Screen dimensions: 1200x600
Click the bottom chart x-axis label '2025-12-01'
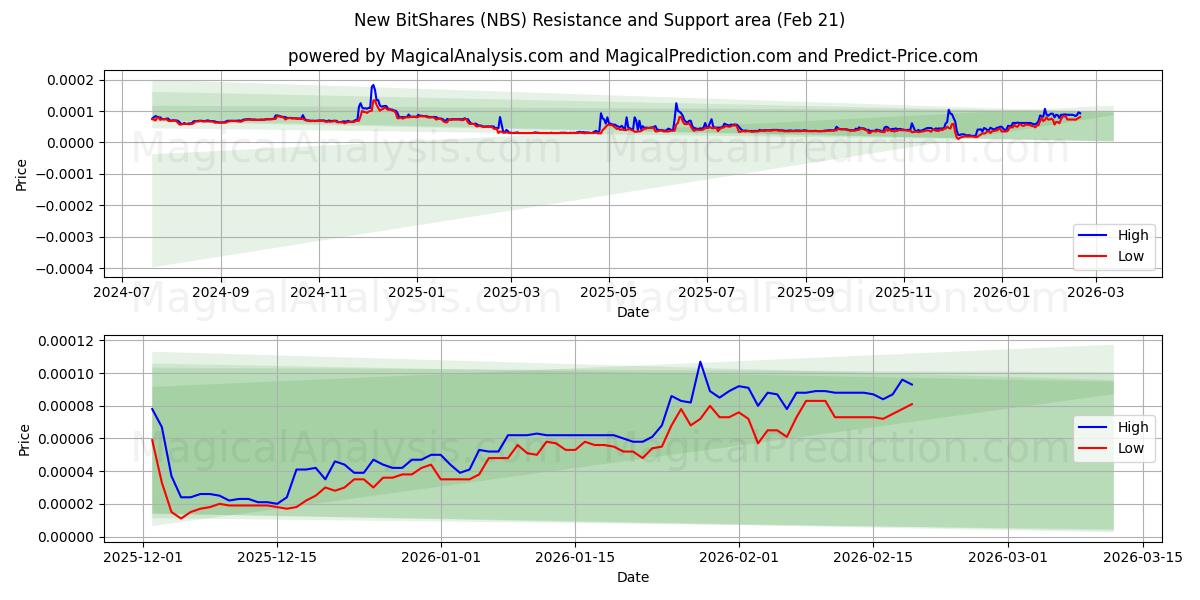[143, 557]
